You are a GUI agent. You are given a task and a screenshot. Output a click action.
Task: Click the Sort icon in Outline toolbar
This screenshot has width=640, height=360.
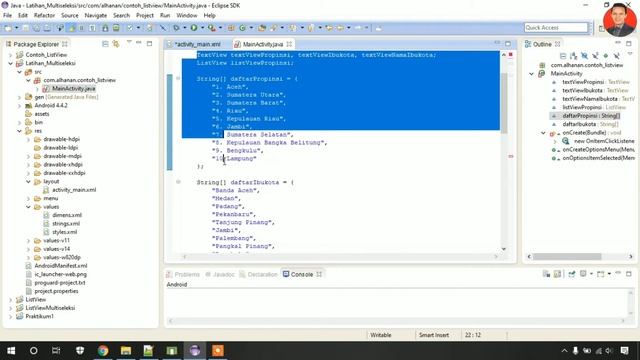tap(574, 56)
